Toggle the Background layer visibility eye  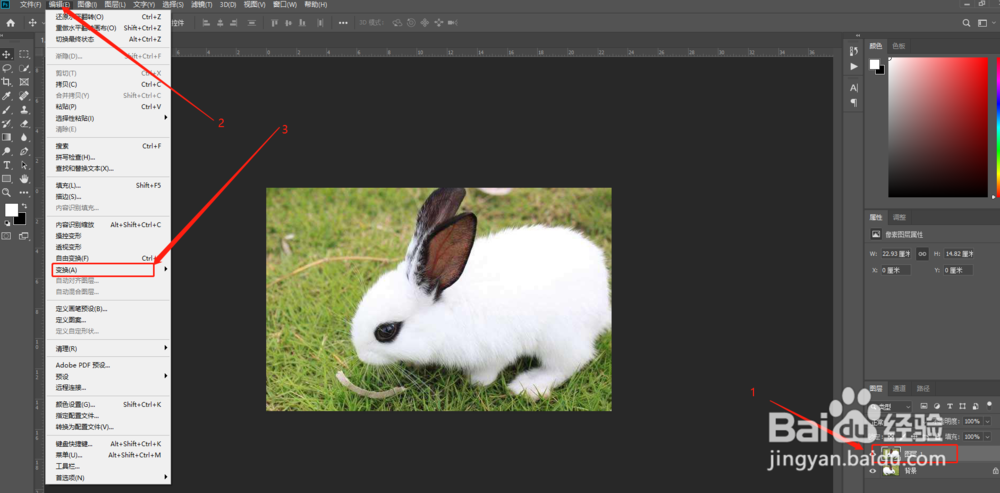click(x=874, y=471)
